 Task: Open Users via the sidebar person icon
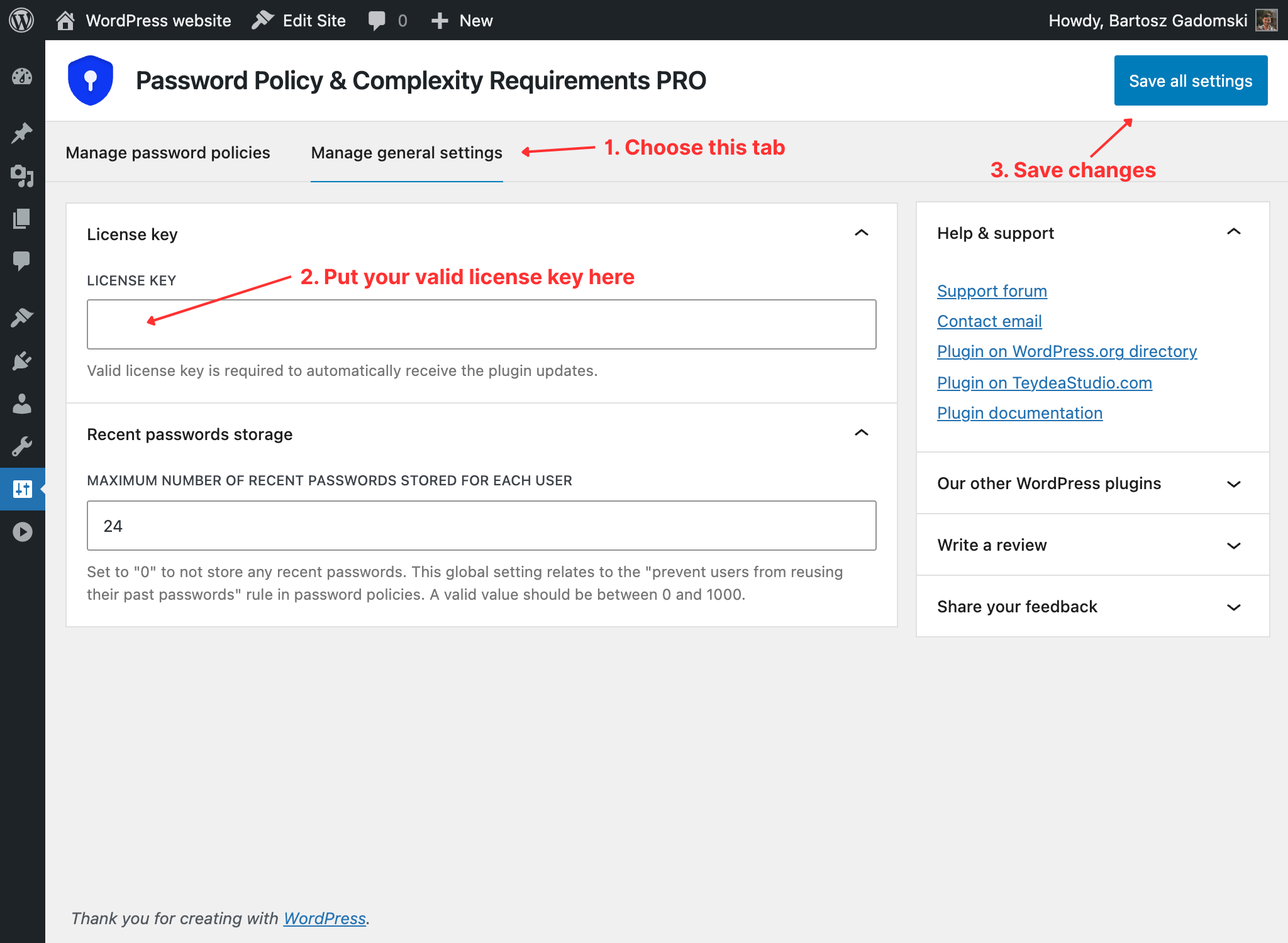coord(22,404)
